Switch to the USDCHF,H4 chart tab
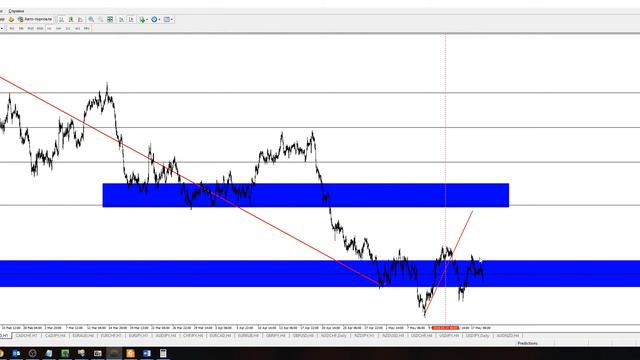This screenshot has width=640, height=360. pyautogui.click(x=421, y=336)
